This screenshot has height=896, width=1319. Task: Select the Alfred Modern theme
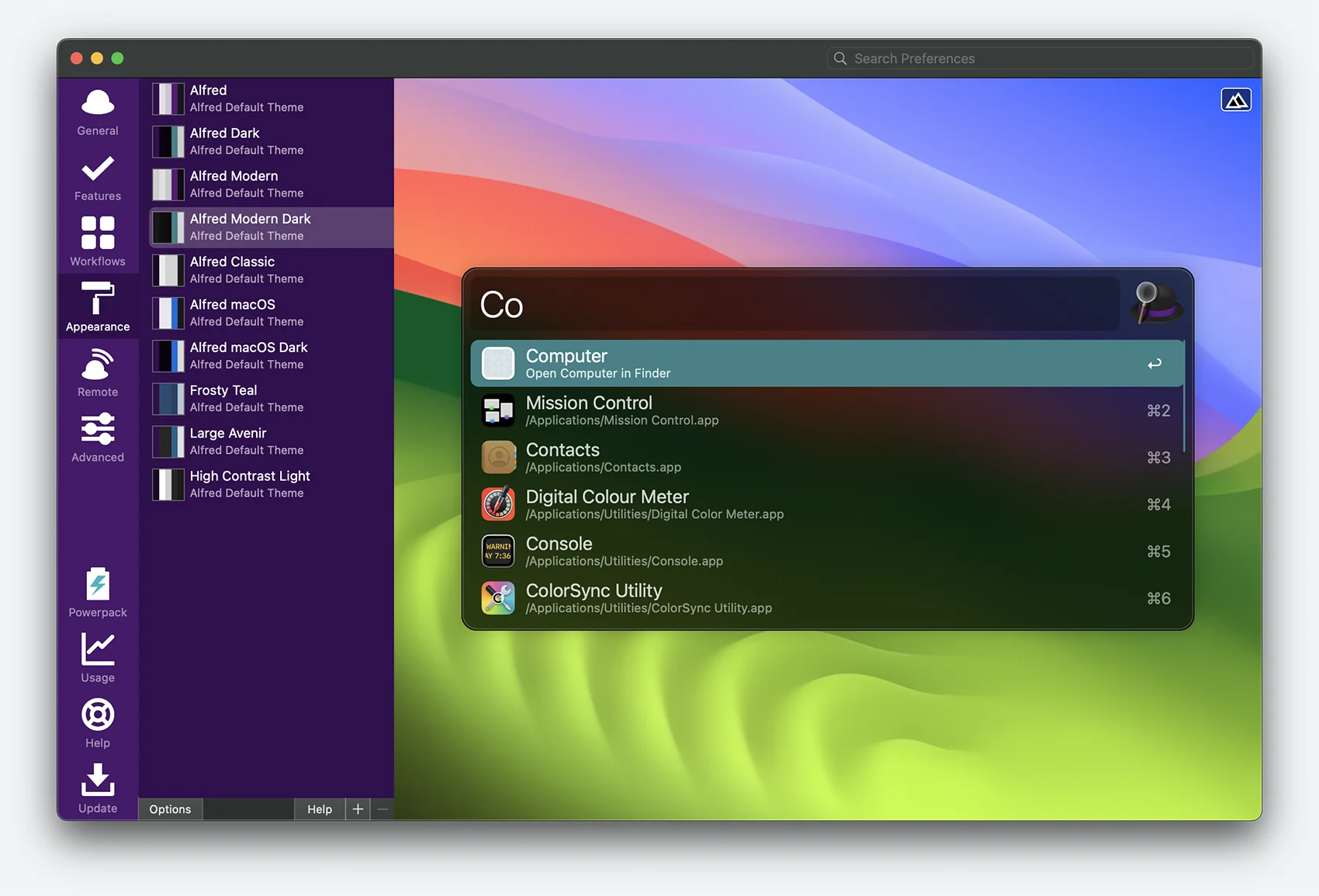coord(271,184)
